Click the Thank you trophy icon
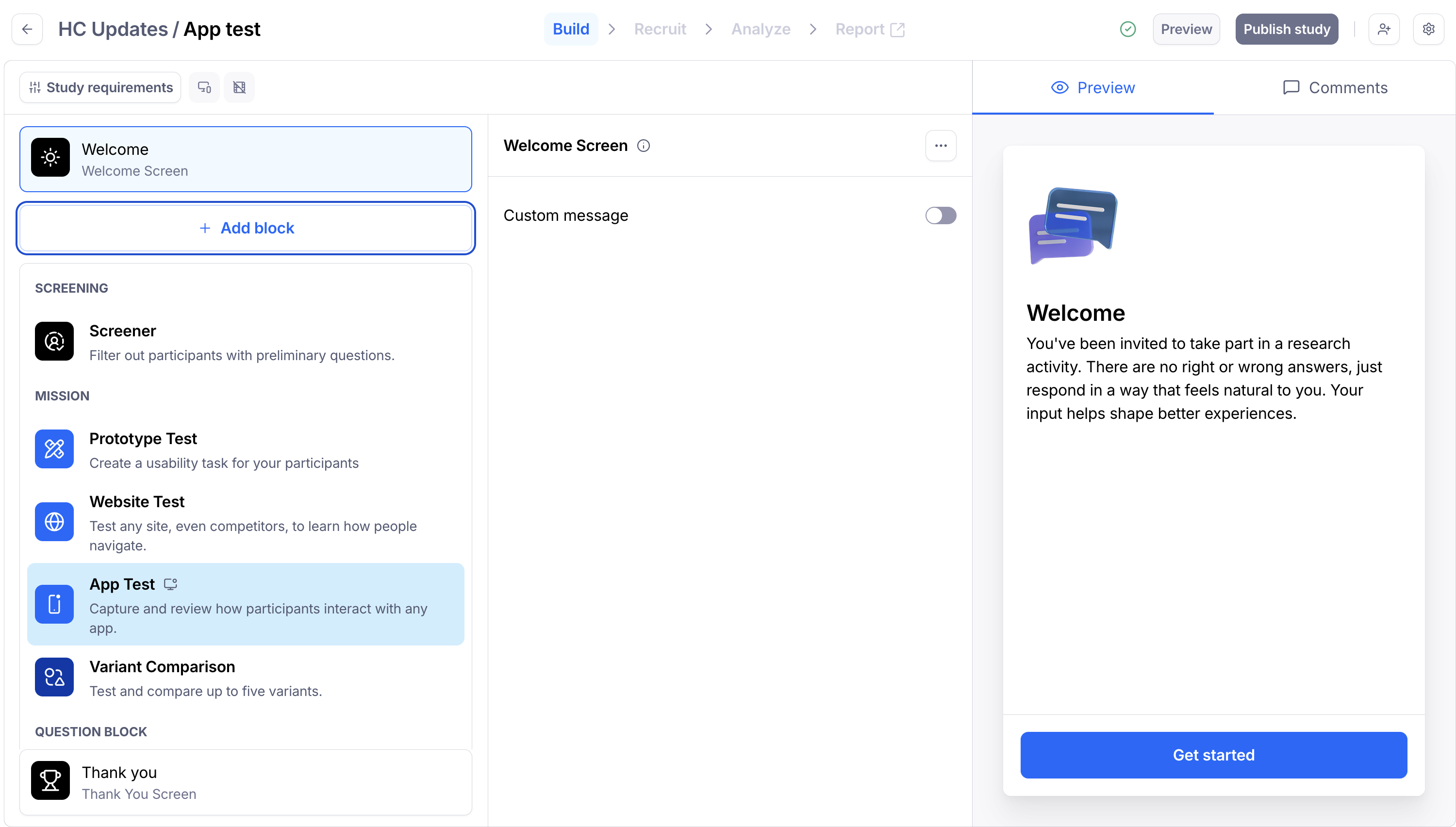 click(50, 780)
